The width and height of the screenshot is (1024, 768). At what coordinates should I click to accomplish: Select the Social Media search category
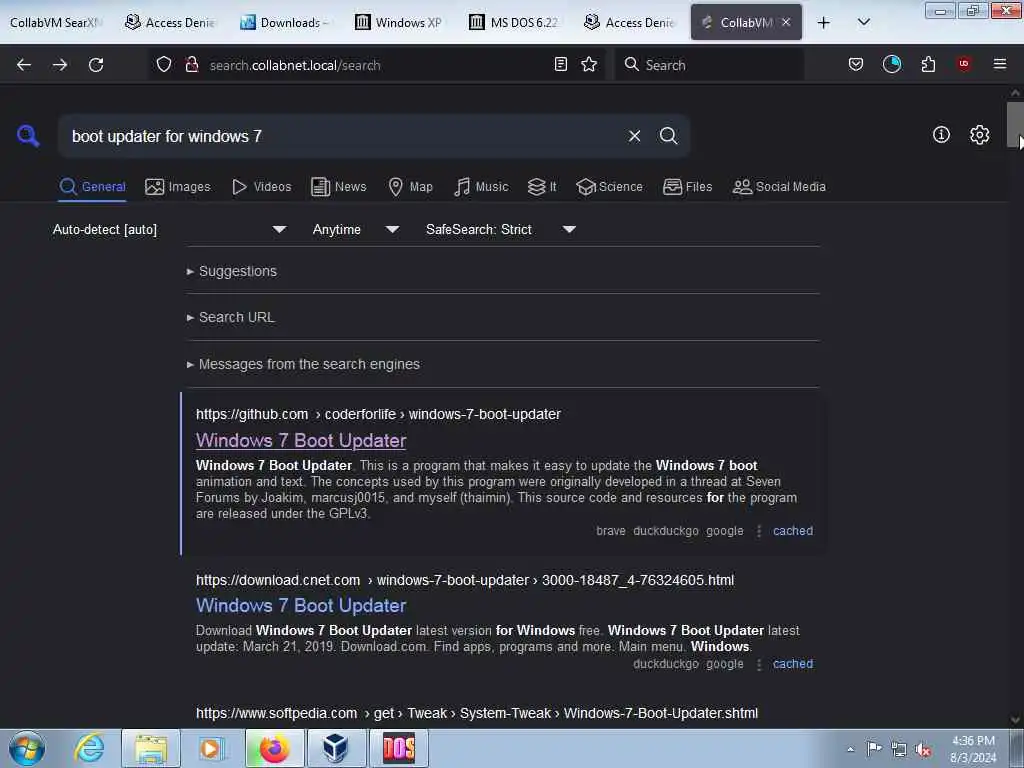(779, 187)
